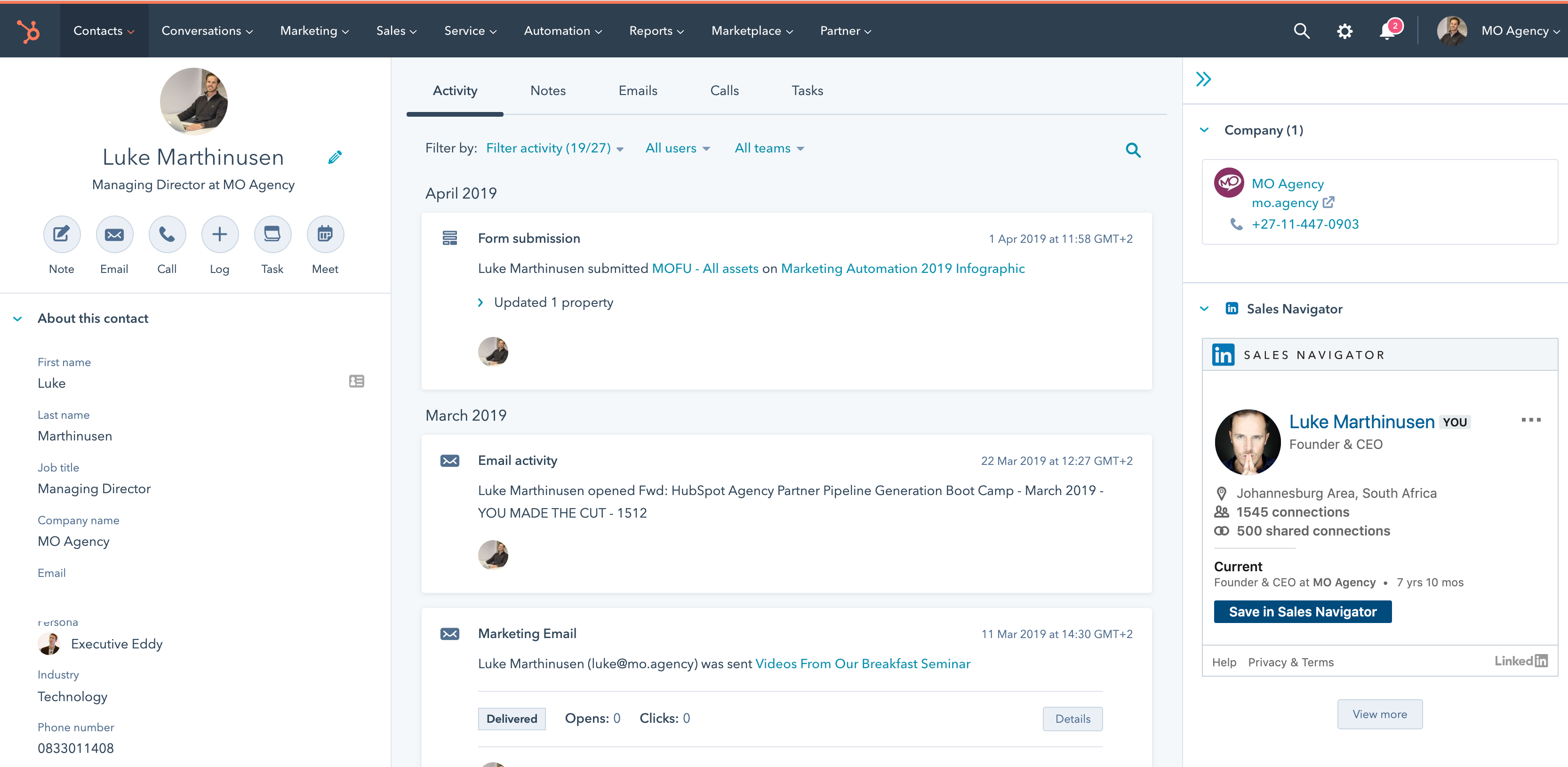Open MOFU - All assets form link

[x=705, y=268]
